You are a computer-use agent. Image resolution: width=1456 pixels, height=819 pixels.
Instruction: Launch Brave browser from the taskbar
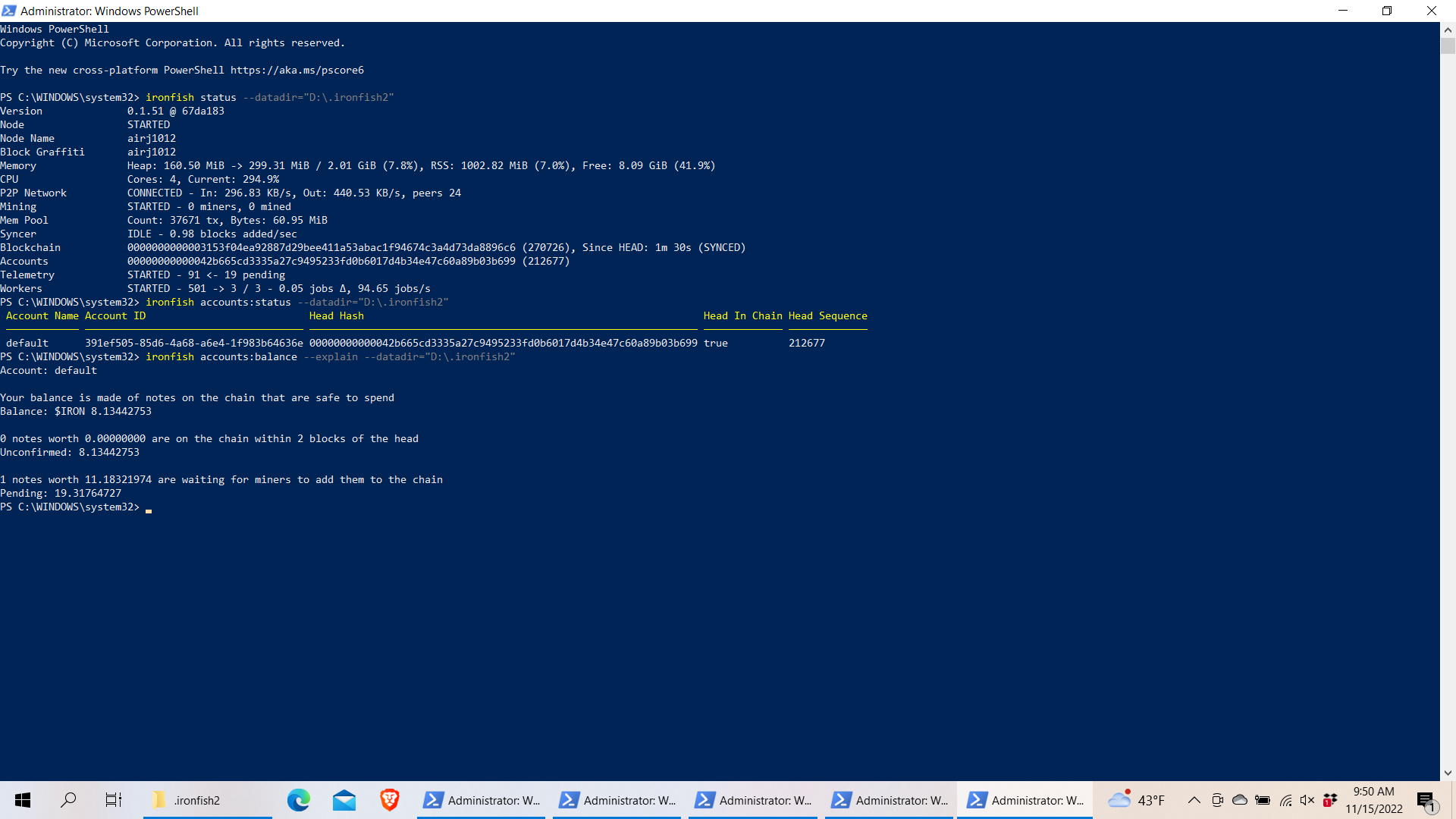(390, 800)
